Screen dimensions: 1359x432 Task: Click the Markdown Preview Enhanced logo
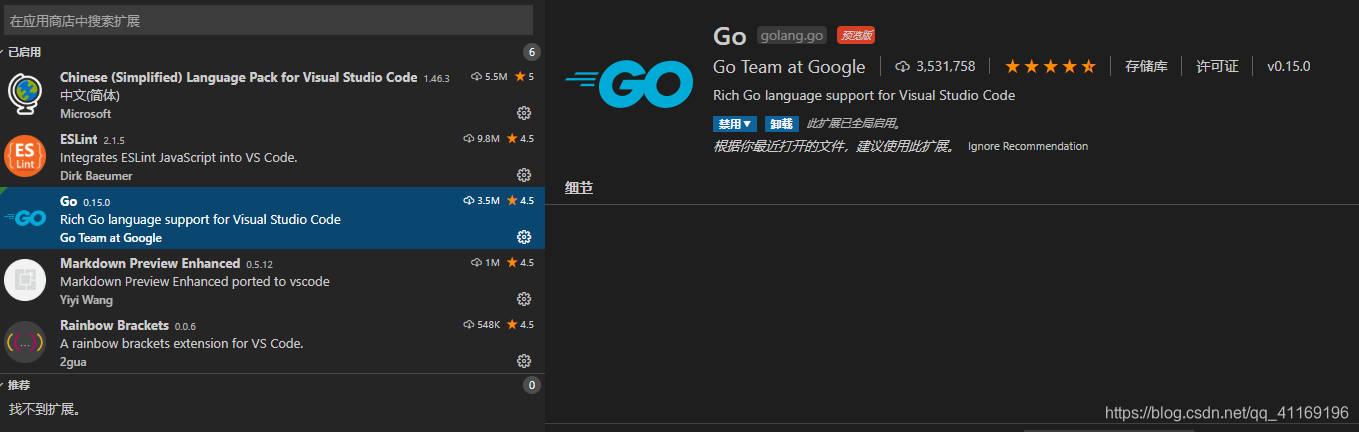[x=25, y=280]
